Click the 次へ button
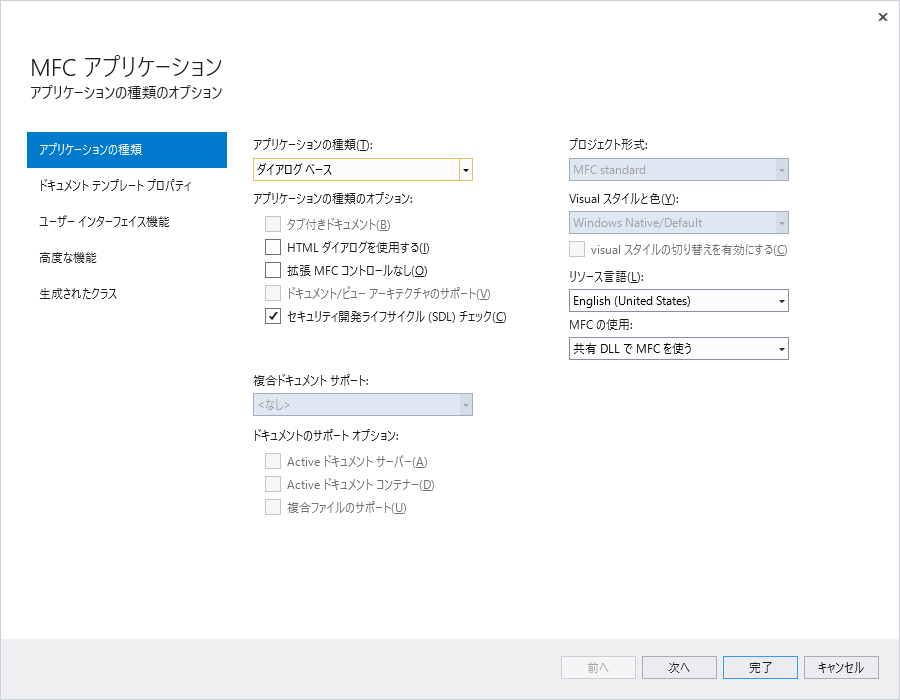This screenshot has width=900, height=700. [679, 667]
